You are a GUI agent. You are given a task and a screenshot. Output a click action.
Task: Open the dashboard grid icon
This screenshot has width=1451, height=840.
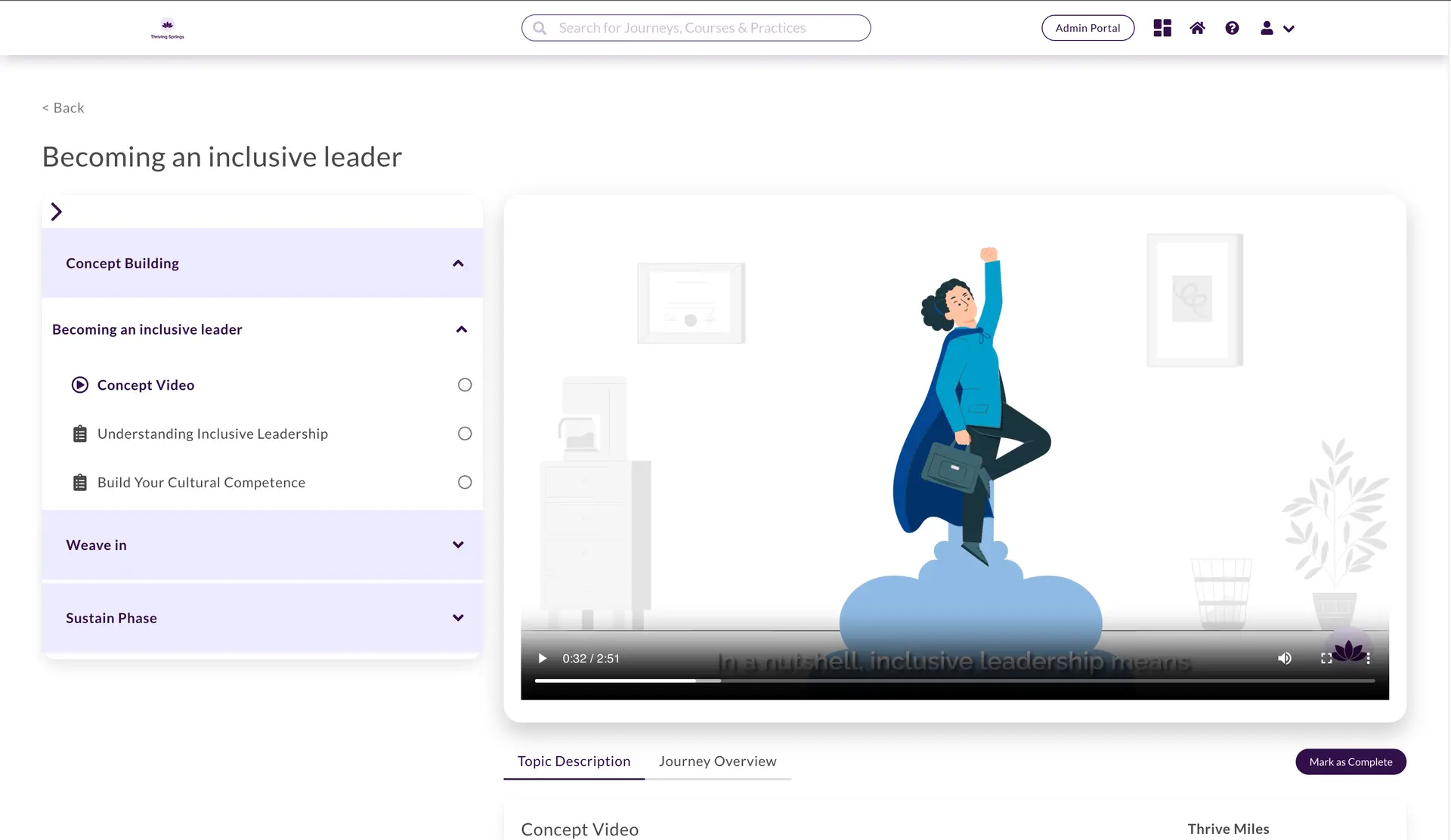click(x=1162, y=28)
